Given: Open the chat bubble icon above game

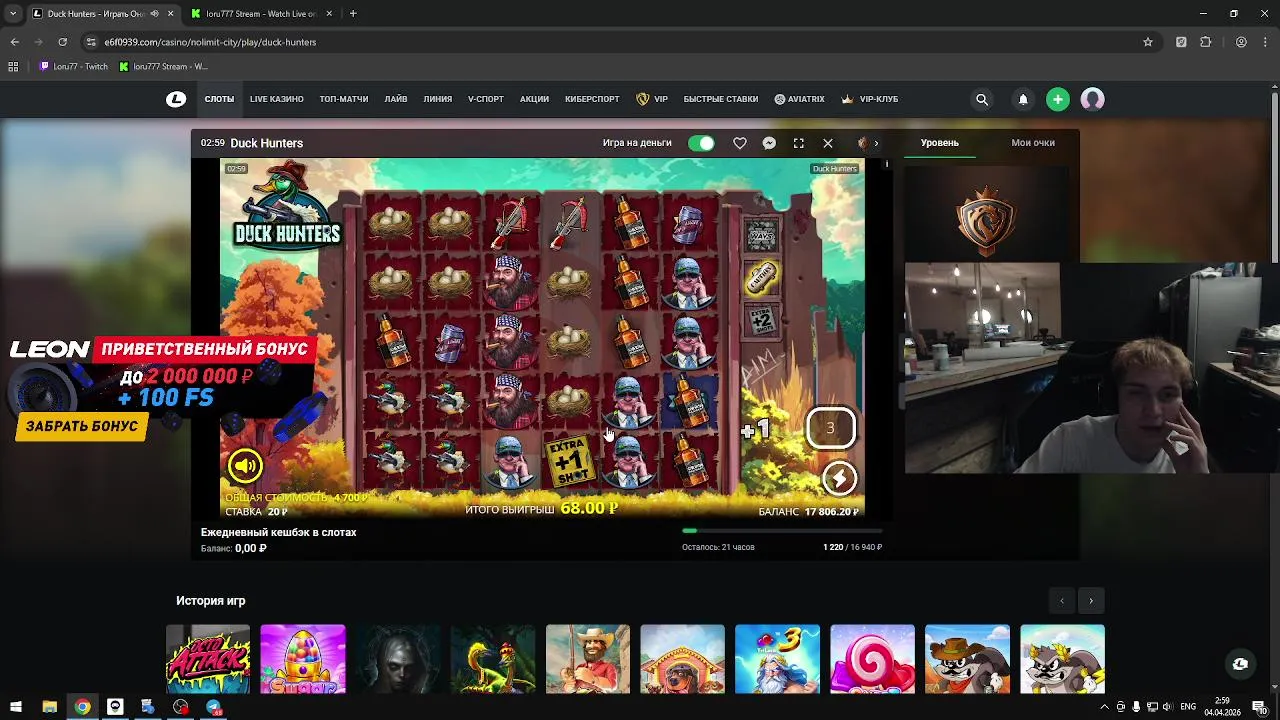Looking at the screenshot, I should click(769, 143).
